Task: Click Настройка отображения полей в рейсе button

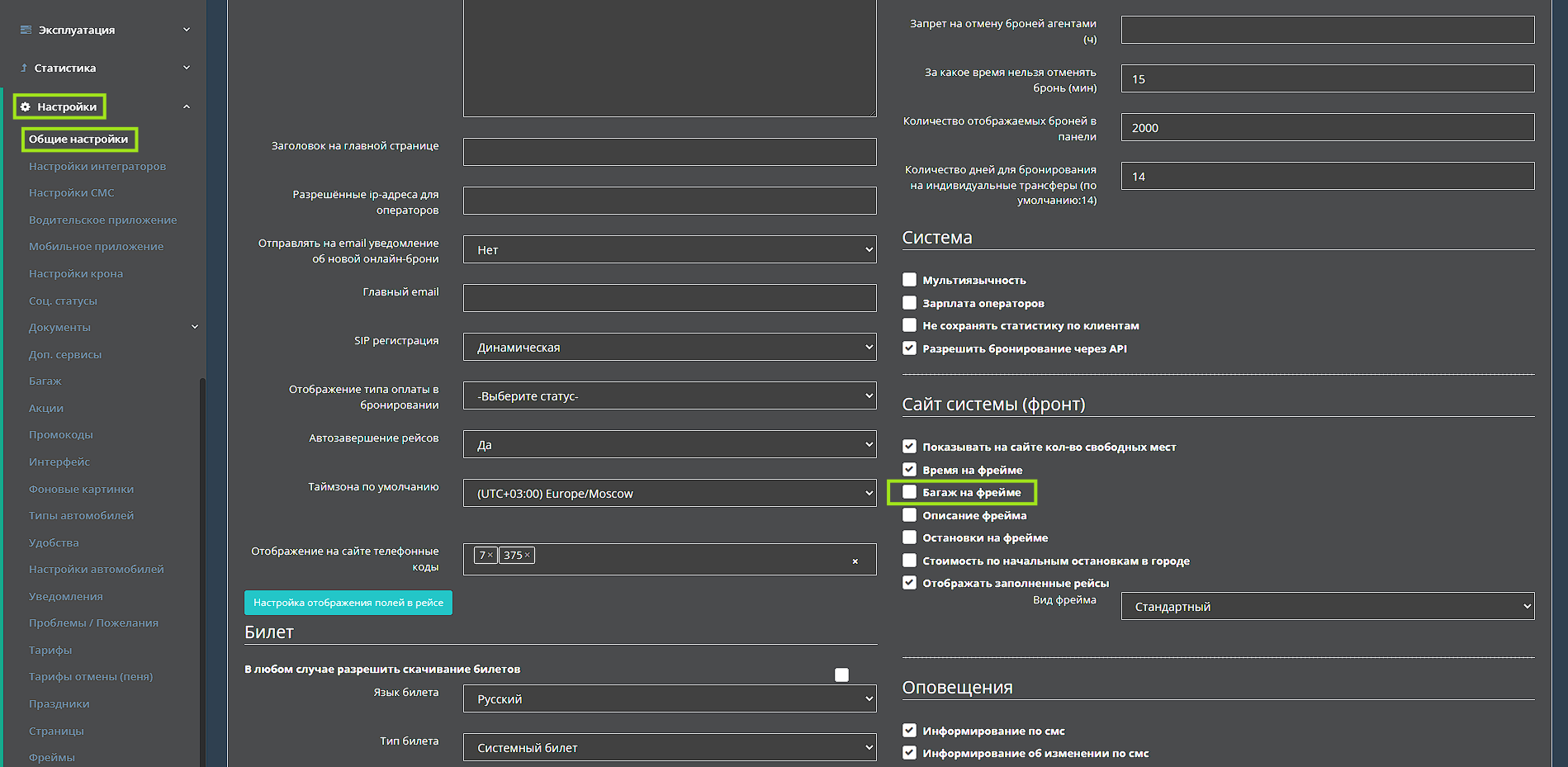Action: pos(348,603)
